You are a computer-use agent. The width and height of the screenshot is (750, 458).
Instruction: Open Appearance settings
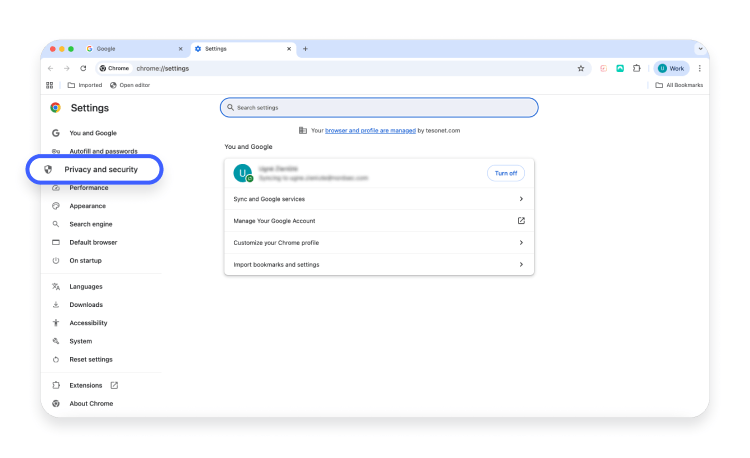[88, 206]
